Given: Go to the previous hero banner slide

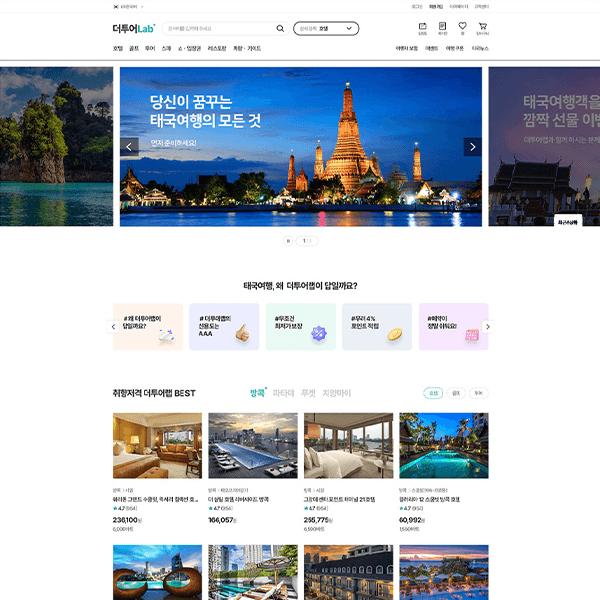Looking at the screenshot, I should pyautogui.click(x=129, y=147).
